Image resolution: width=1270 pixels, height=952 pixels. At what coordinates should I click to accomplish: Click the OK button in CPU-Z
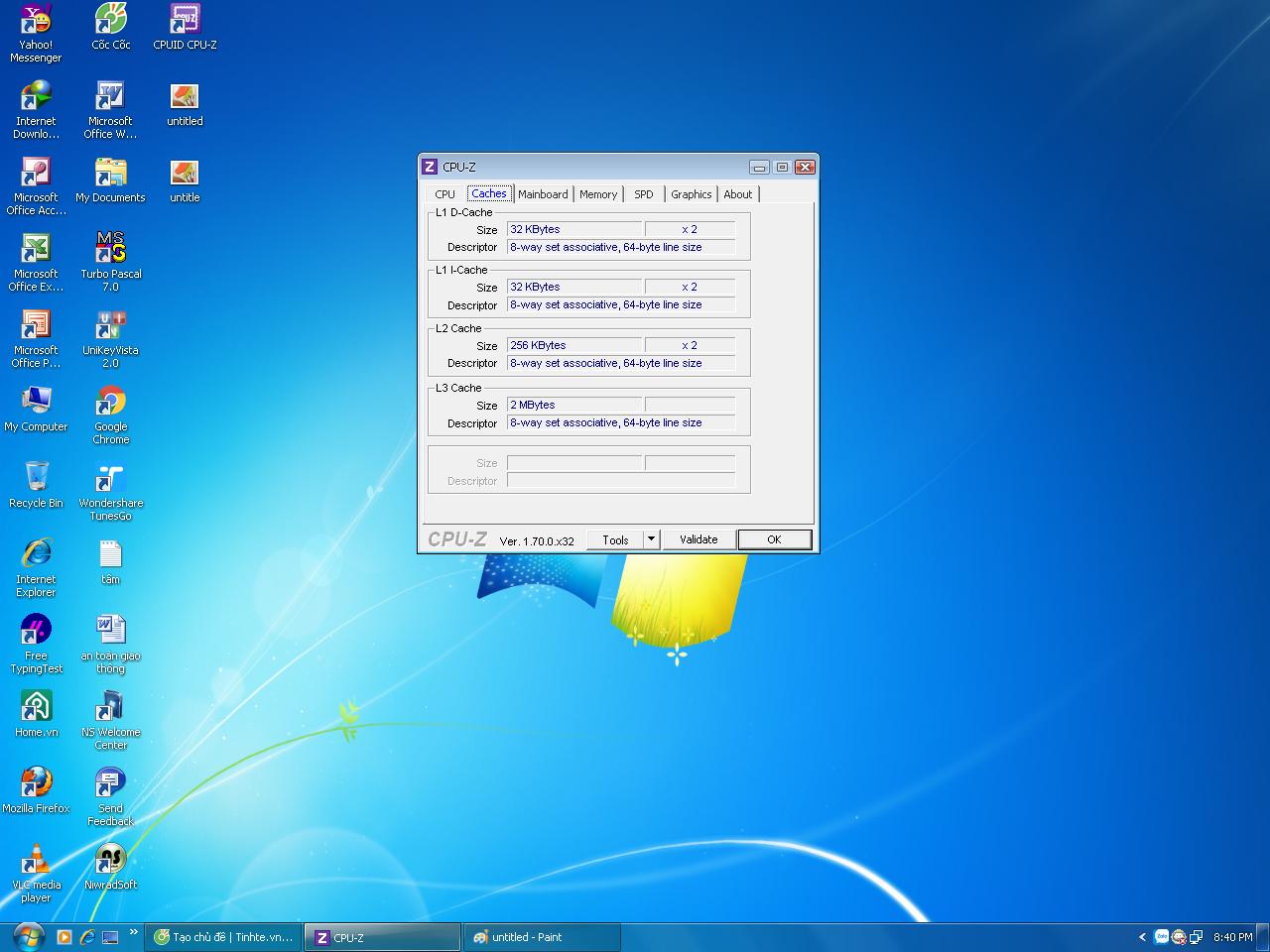pyautogui.click(x=774, y=539)
